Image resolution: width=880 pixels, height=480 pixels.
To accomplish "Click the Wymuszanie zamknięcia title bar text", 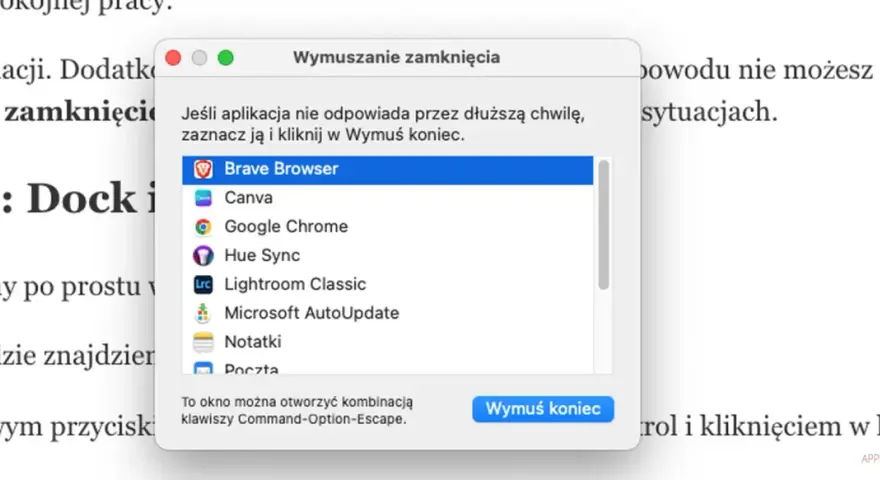I will [x=396, y=57].
